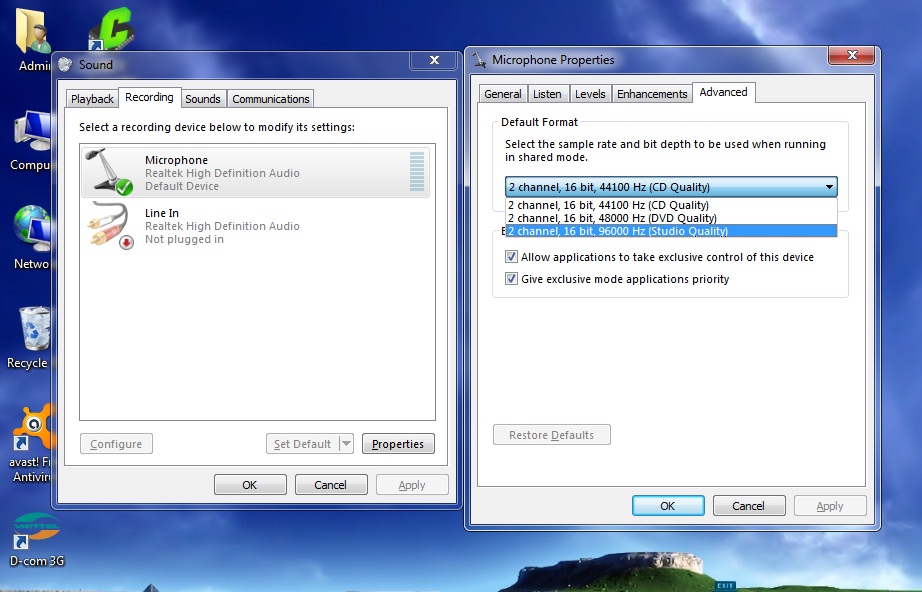922x592 pixels.
Task: Switch to the Communications tab
Action: (270, 99)
